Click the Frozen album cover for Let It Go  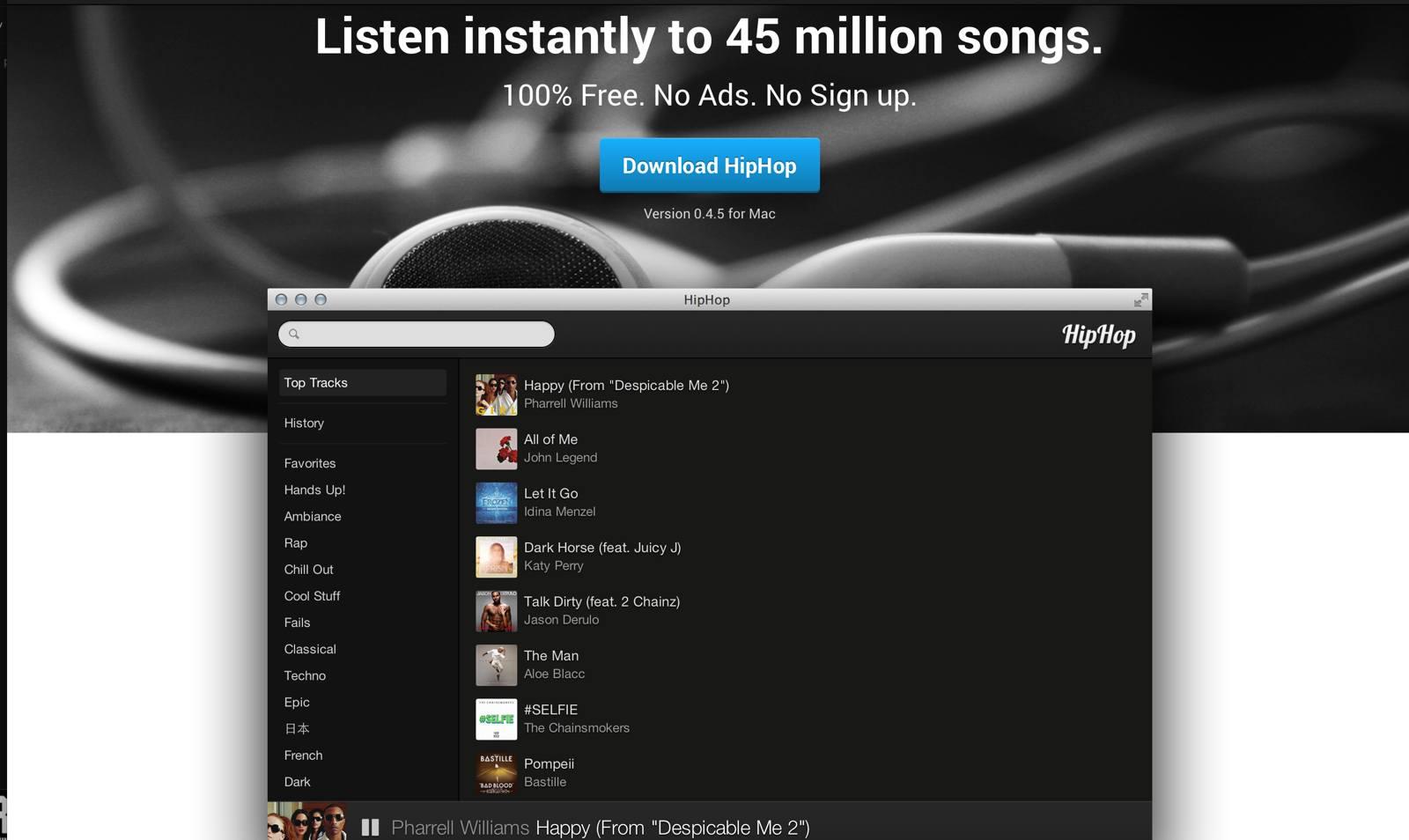(x=497, y=503)
